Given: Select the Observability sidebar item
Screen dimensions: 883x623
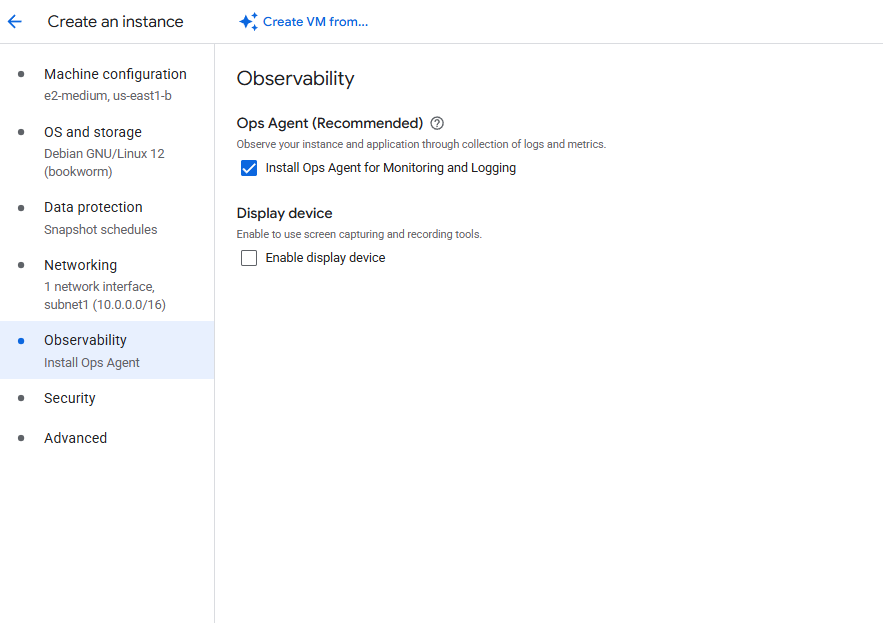Looking at the screenshot, I should point(85,340).
